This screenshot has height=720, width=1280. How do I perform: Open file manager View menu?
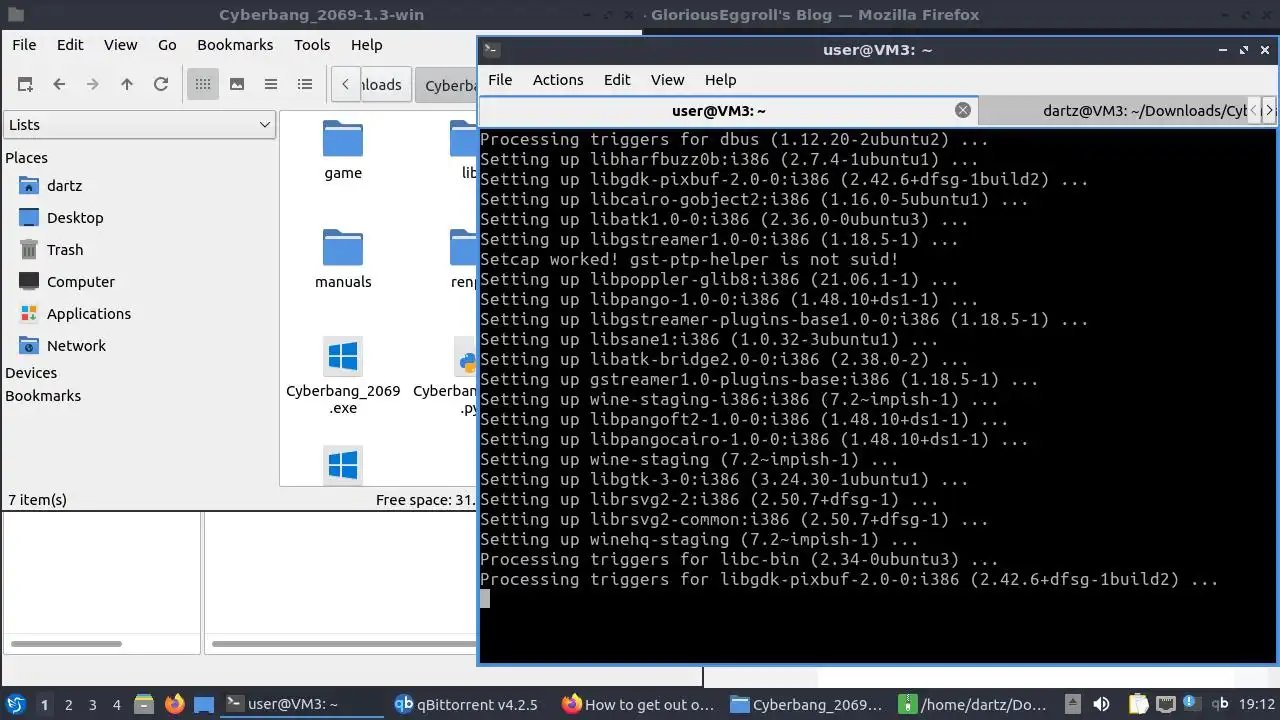click(121, 45)
